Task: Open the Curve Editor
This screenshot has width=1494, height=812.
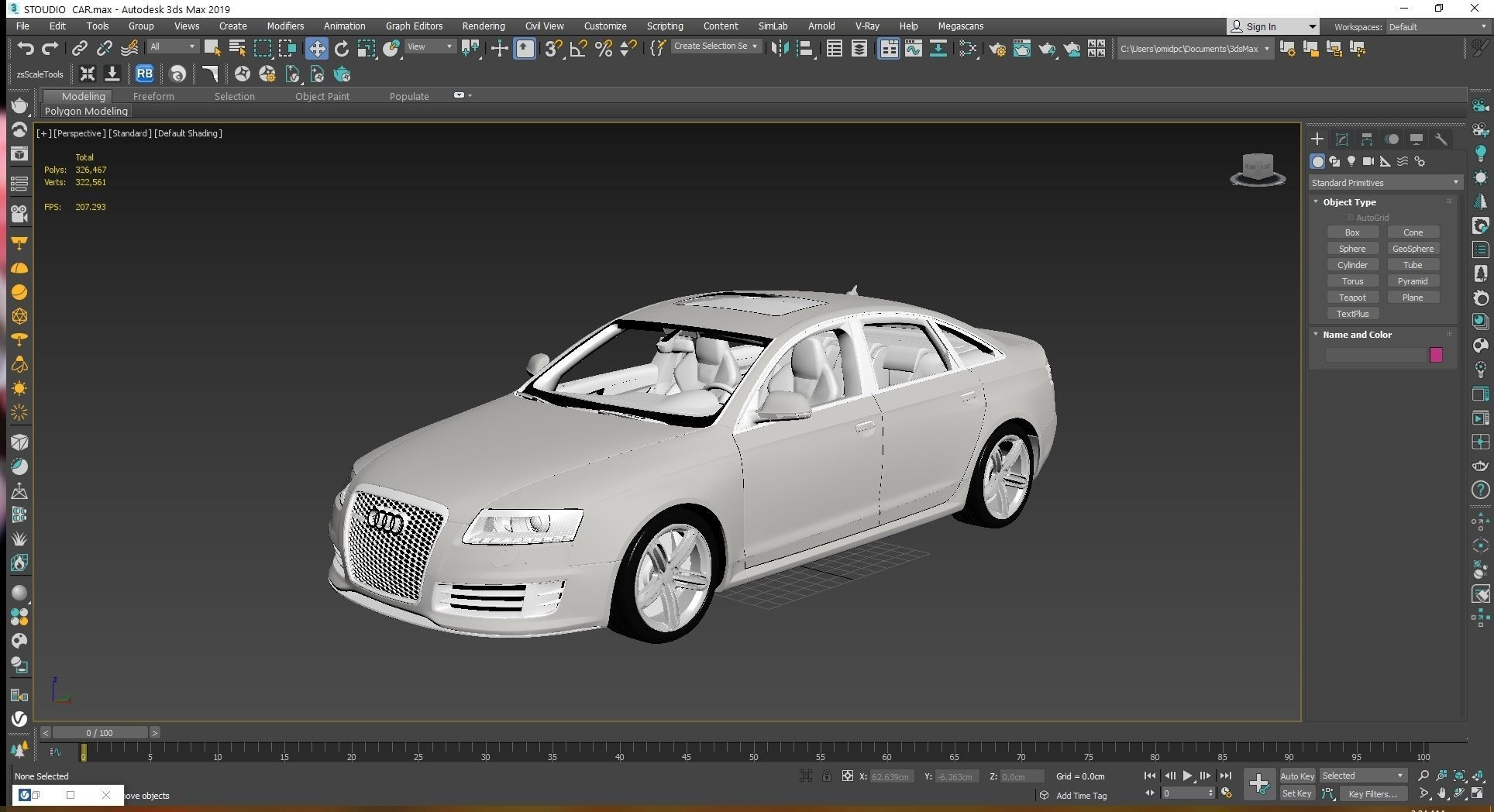Action: (913, 49)
